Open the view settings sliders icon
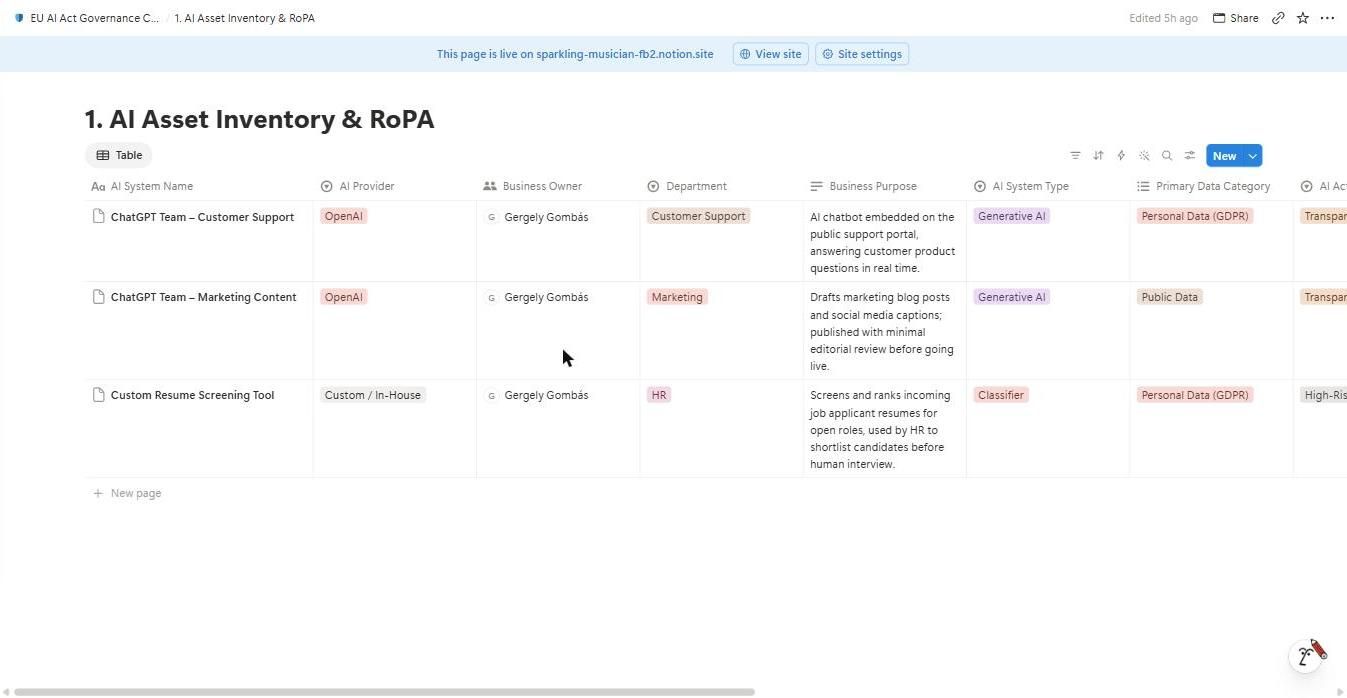 click(x=1190, y=156)
